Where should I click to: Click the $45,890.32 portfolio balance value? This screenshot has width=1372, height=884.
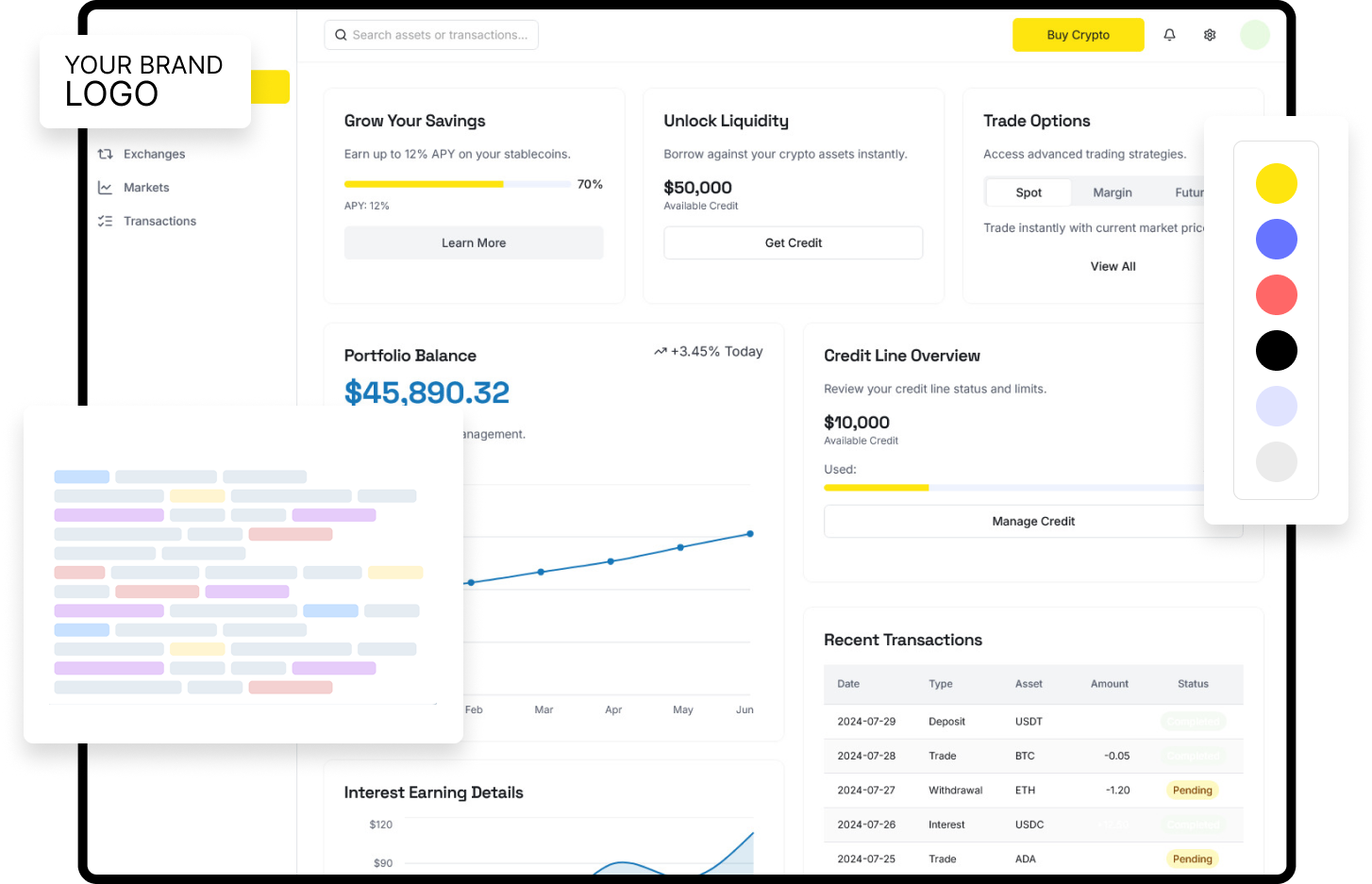pos(427,392)
